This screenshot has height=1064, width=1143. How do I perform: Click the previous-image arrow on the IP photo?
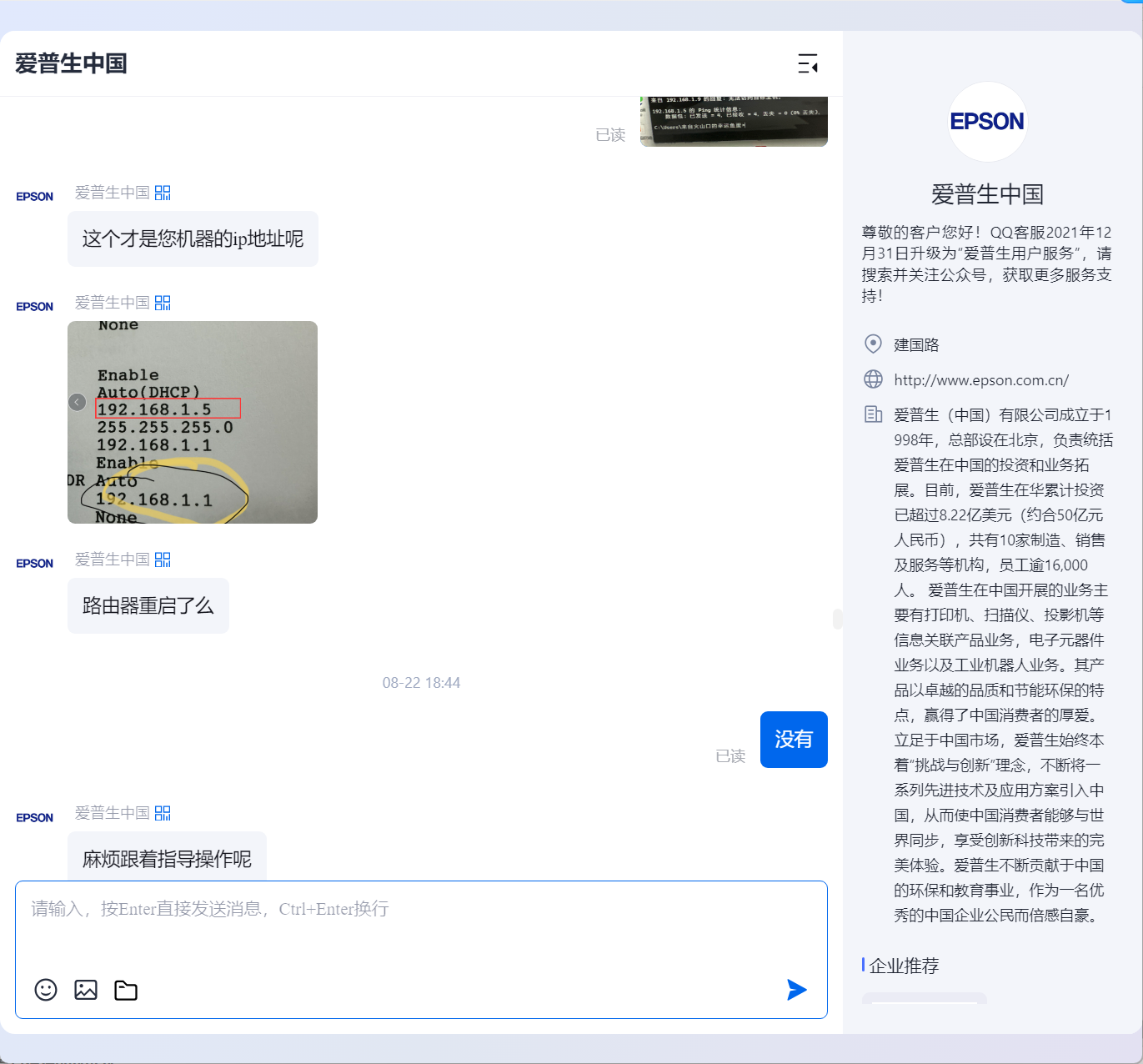[77, 402]
